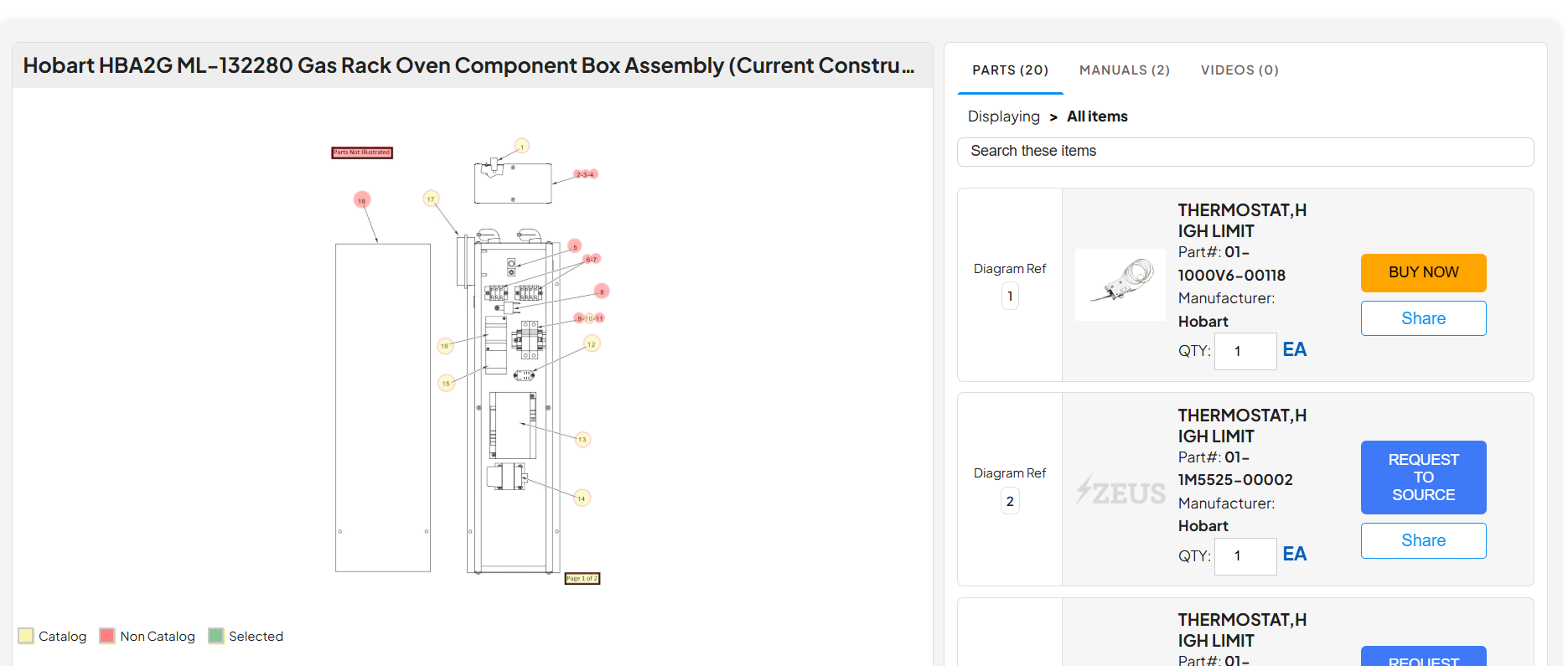Select diagram callout bubble 12
This screenshot has width=1568, height=666.
click(592, 343)
